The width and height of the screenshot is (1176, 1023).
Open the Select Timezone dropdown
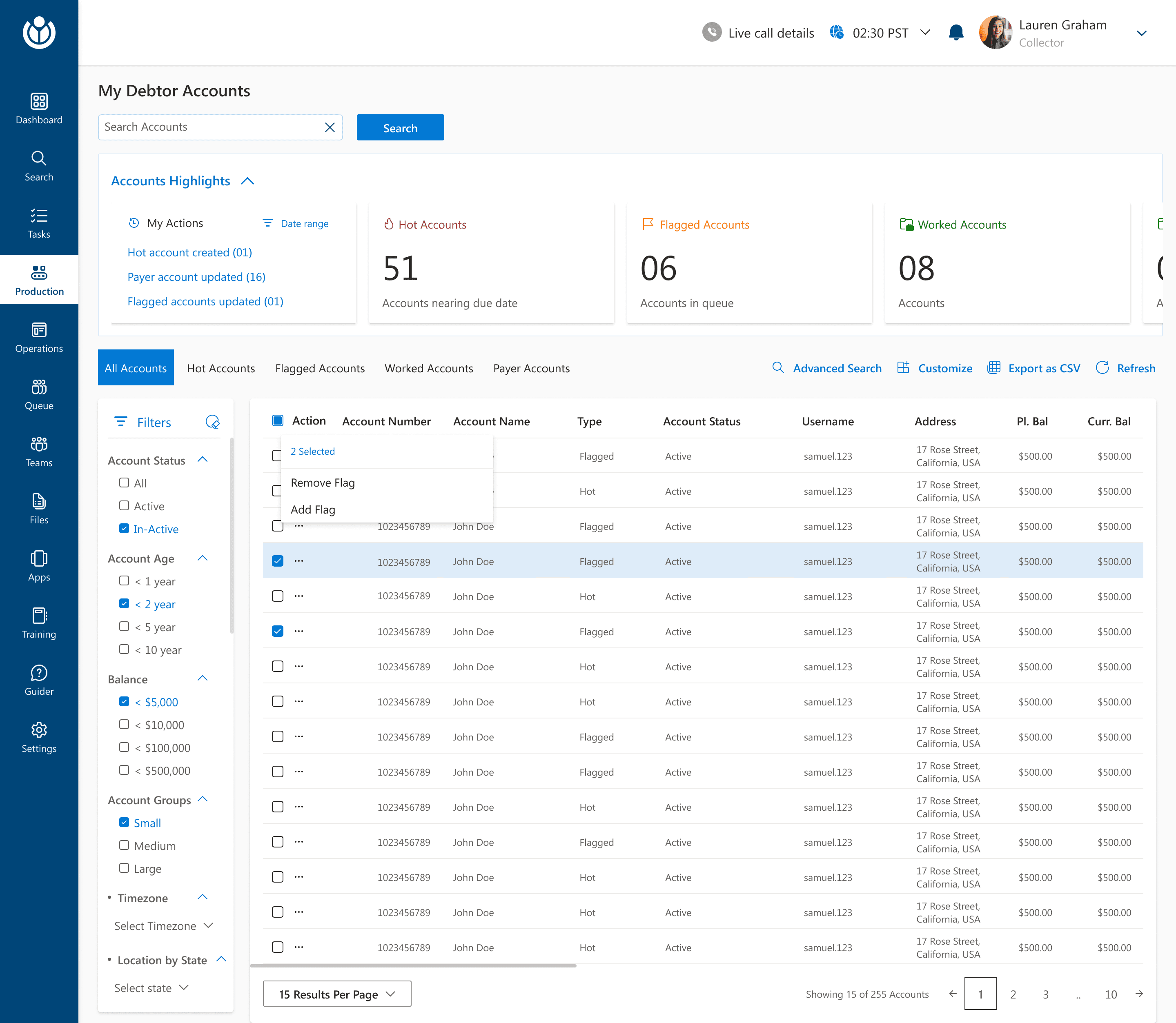click(x=163, y=925)
